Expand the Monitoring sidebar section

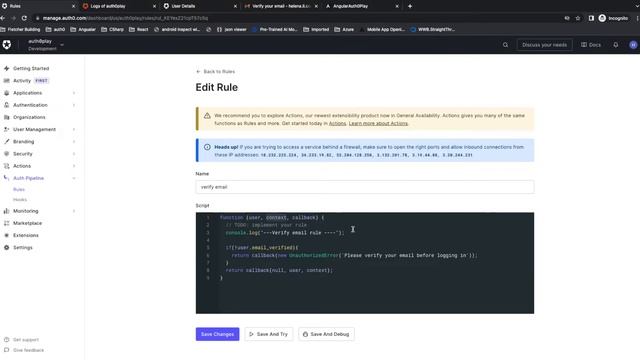click(40, 211)
